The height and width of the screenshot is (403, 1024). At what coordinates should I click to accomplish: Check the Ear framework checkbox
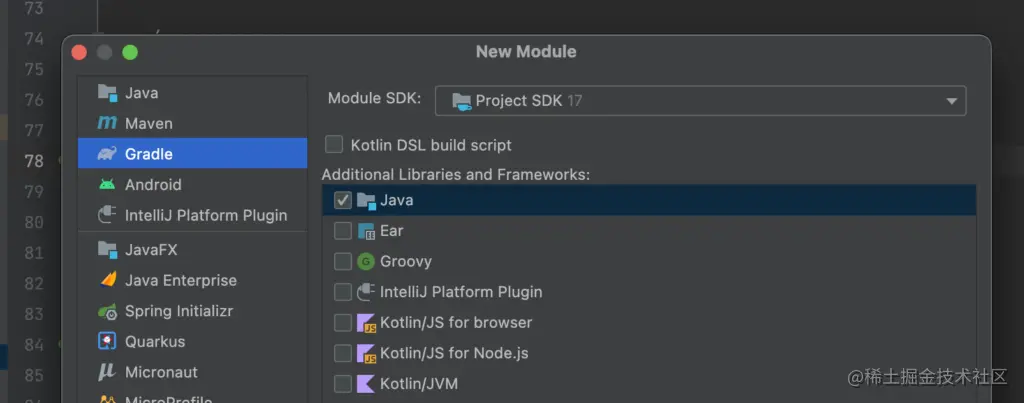point(343,231)
